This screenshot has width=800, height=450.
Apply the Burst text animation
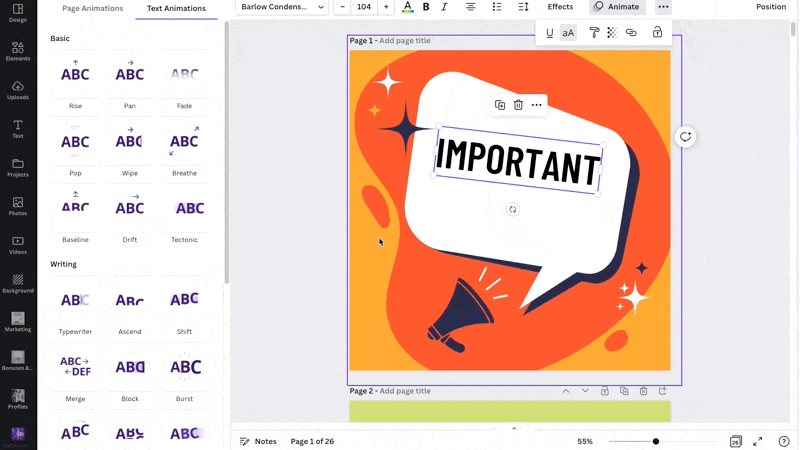click(x=184, y=373)
